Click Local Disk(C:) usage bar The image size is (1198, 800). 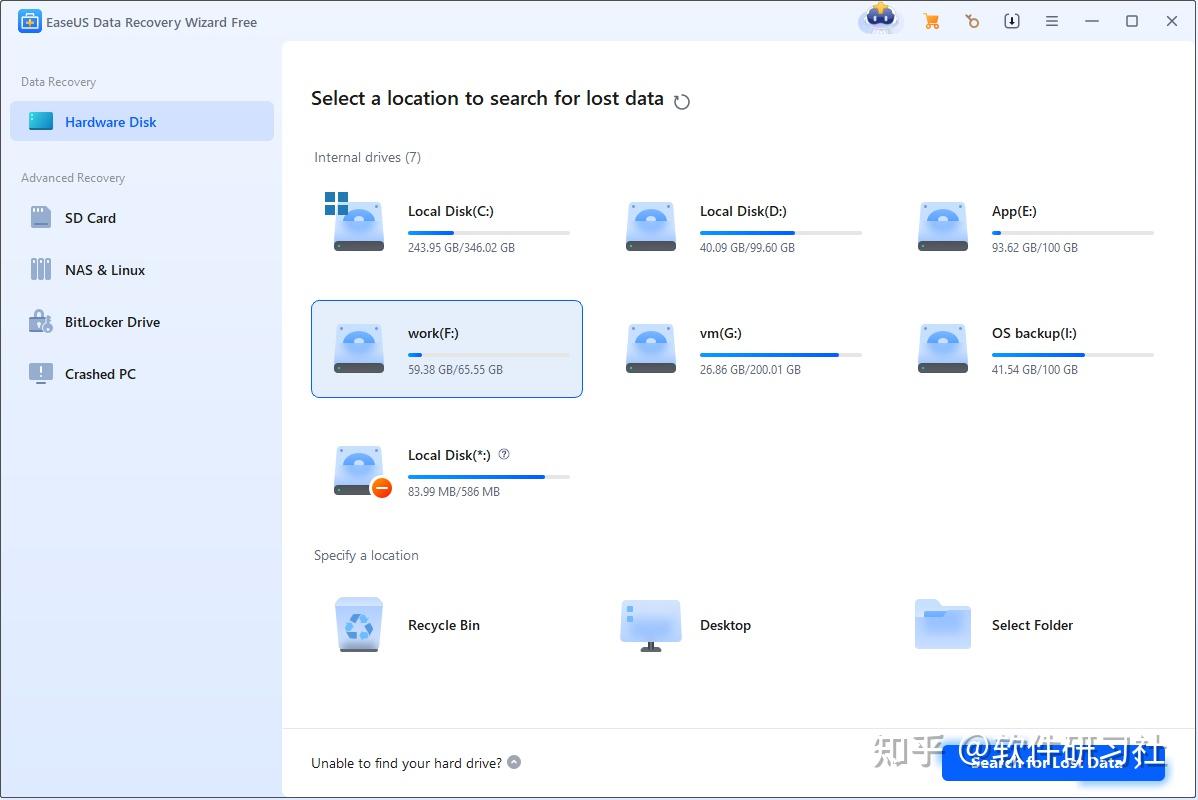tap(489, 232)
